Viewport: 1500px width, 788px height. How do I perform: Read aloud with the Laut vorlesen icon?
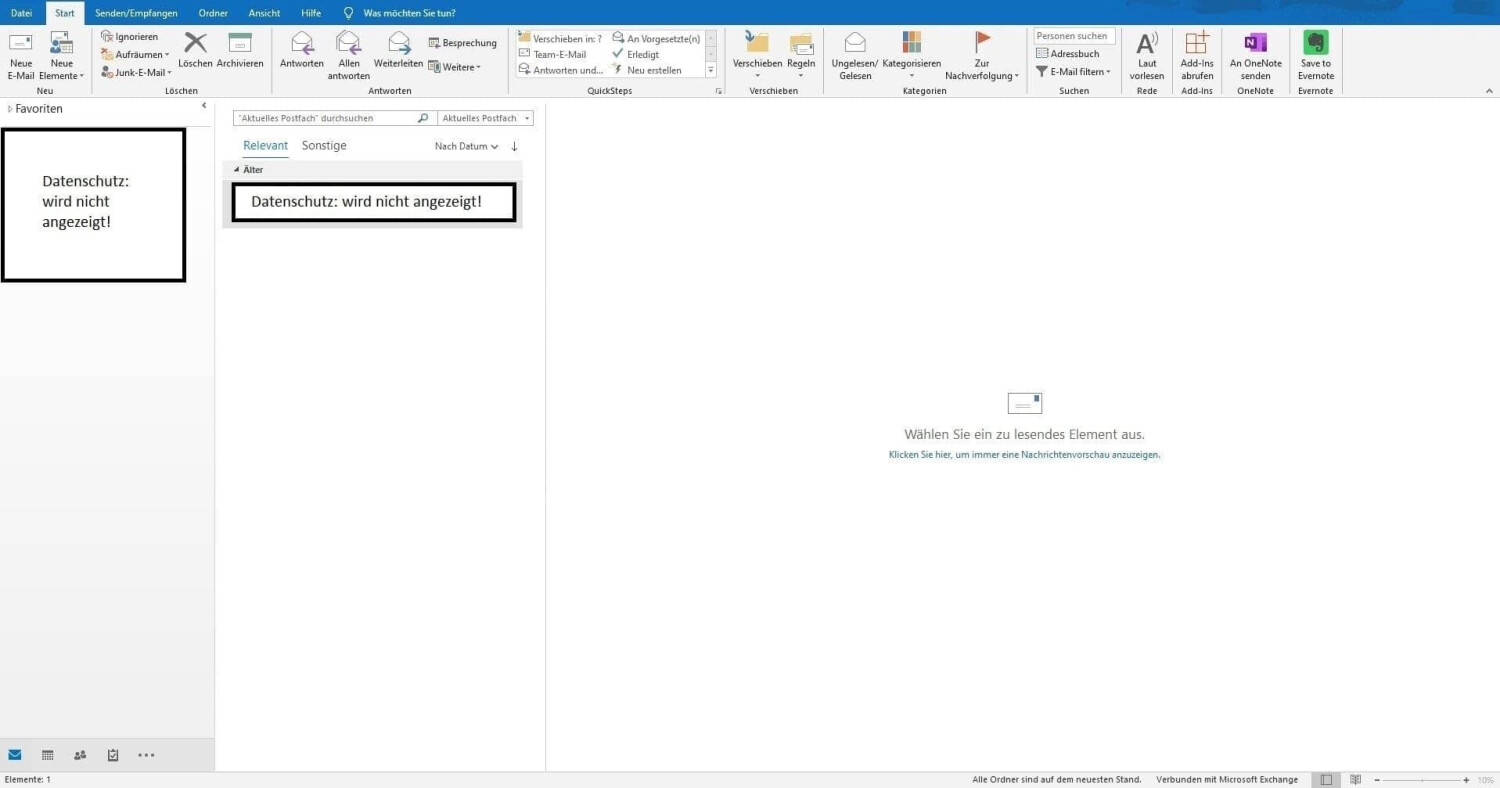click(1147, 44)
